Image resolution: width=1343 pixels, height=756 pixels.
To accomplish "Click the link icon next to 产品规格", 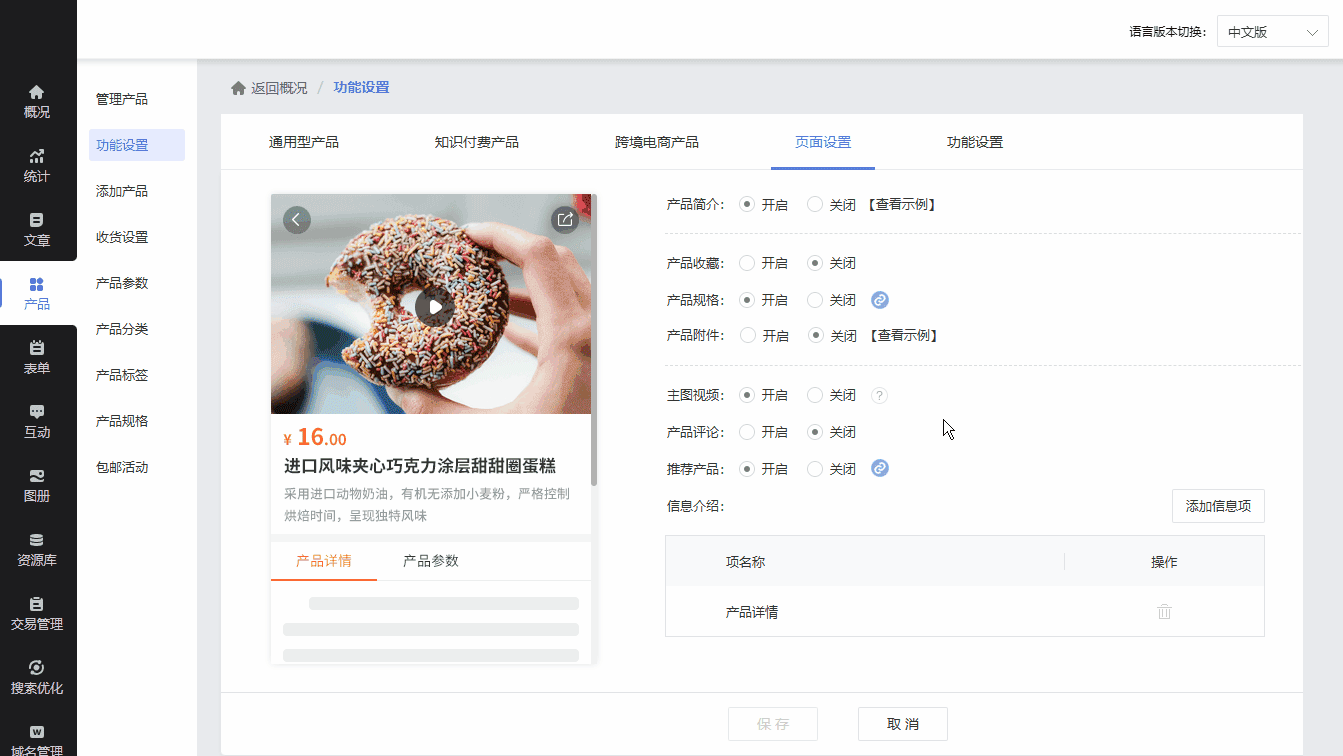I will (880, 300).
